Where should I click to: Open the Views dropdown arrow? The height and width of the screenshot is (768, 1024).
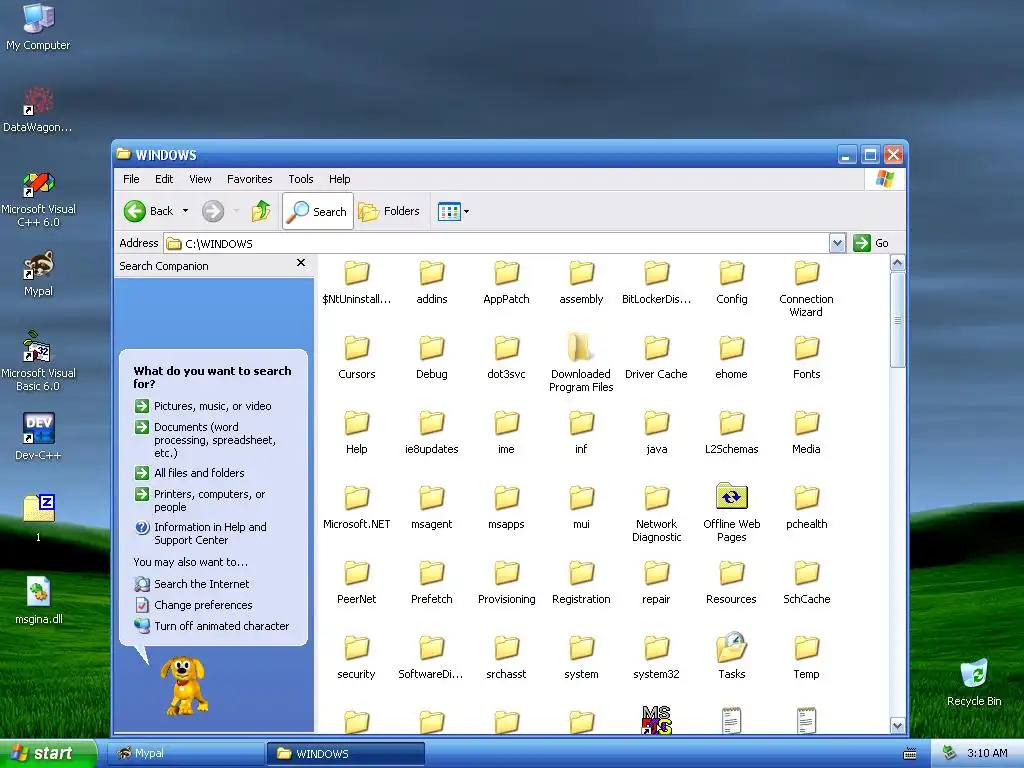click(466, 212)
